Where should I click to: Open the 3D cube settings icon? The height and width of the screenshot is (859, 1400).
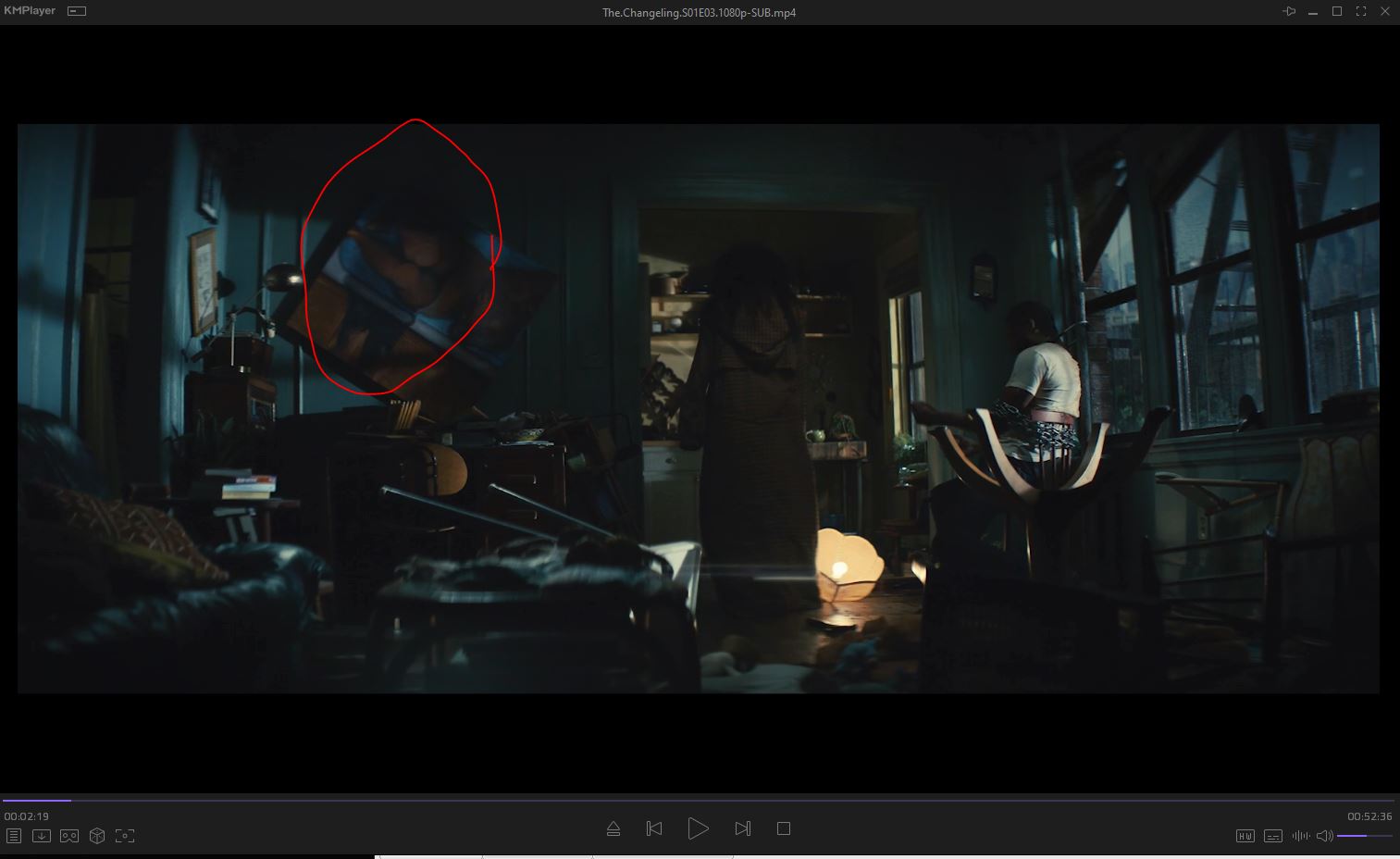tap(97, 836)
